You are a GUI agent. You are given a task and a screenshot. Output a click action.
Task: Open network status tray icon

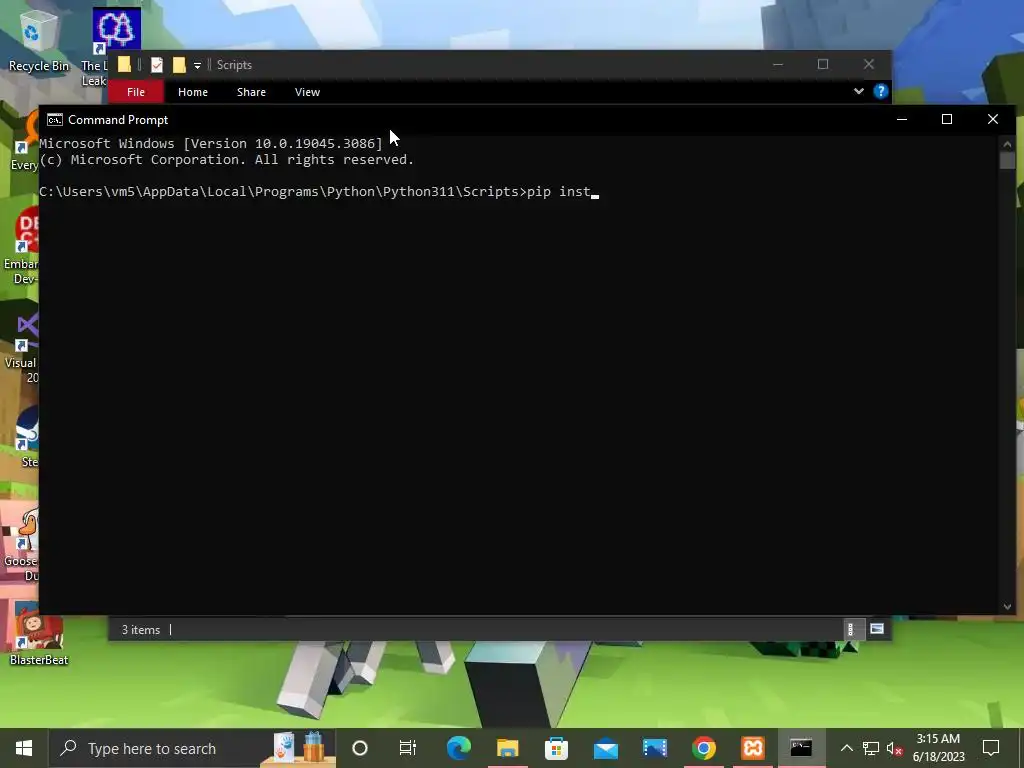tap(871, 748)
